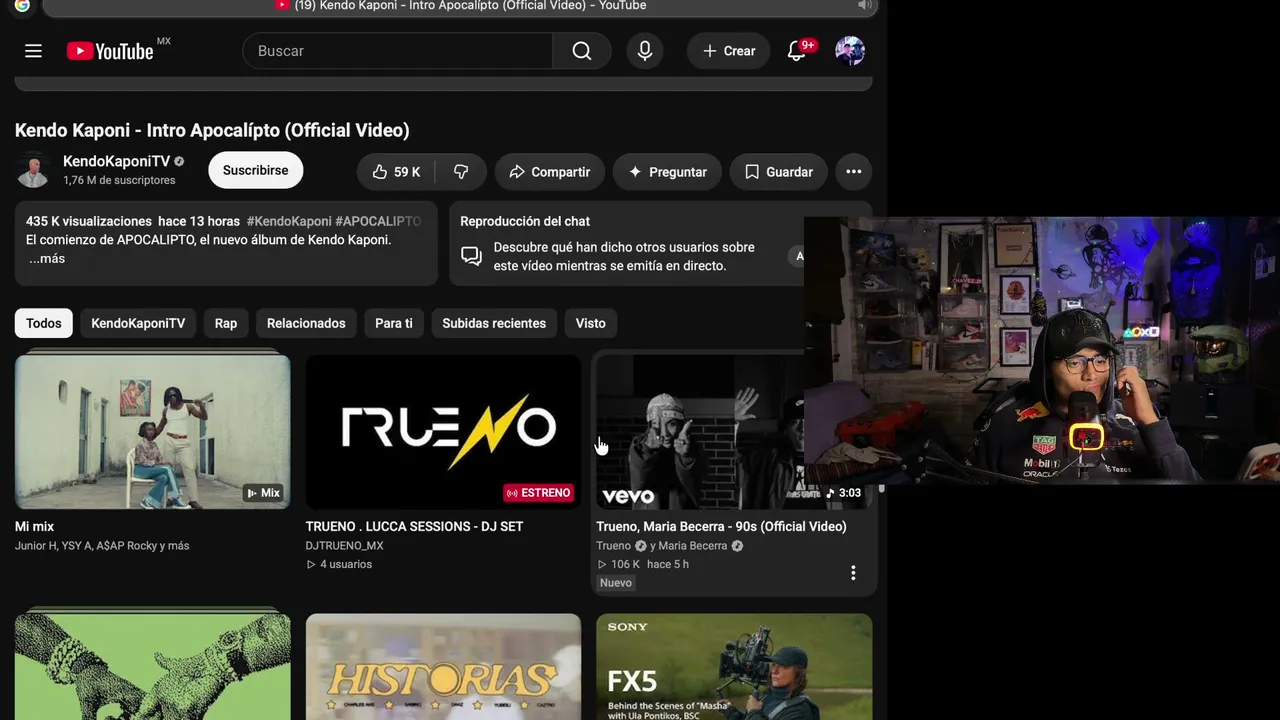1280x720 pixels.
Task: Click the 435 K visualizaciones text
Action: 89,221
